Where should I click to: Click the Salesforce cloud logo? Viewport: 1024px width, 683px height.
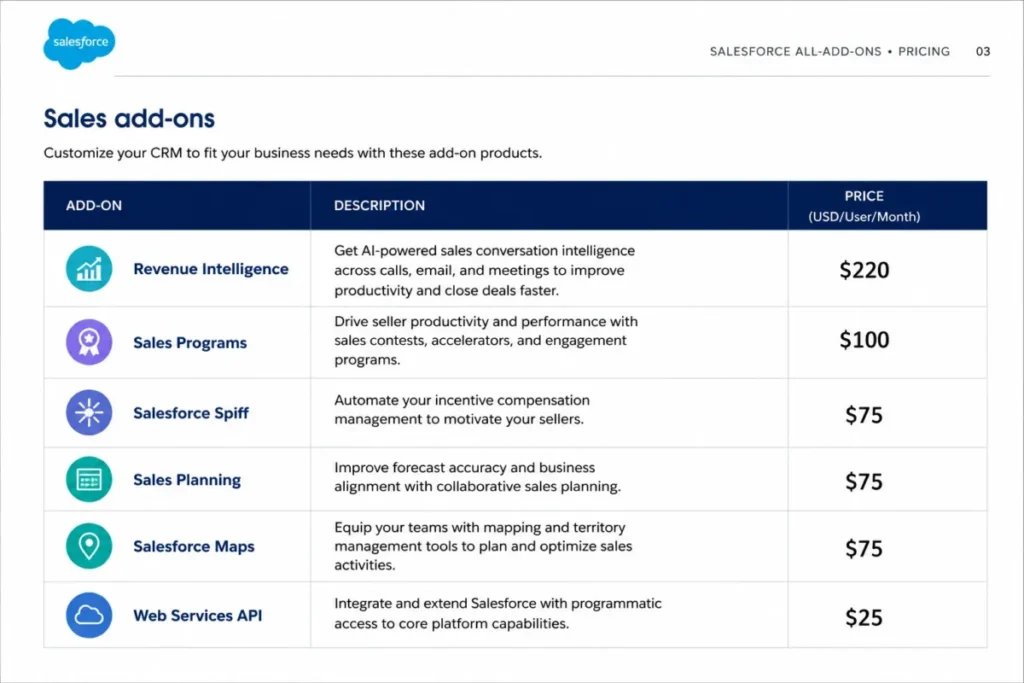click(x=79, y=43)
